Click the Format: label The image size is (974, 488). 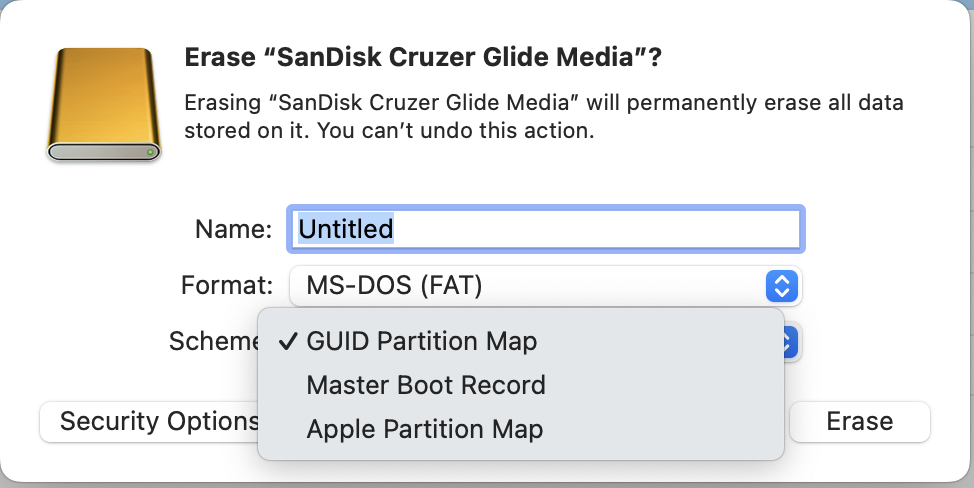point(227,286)
